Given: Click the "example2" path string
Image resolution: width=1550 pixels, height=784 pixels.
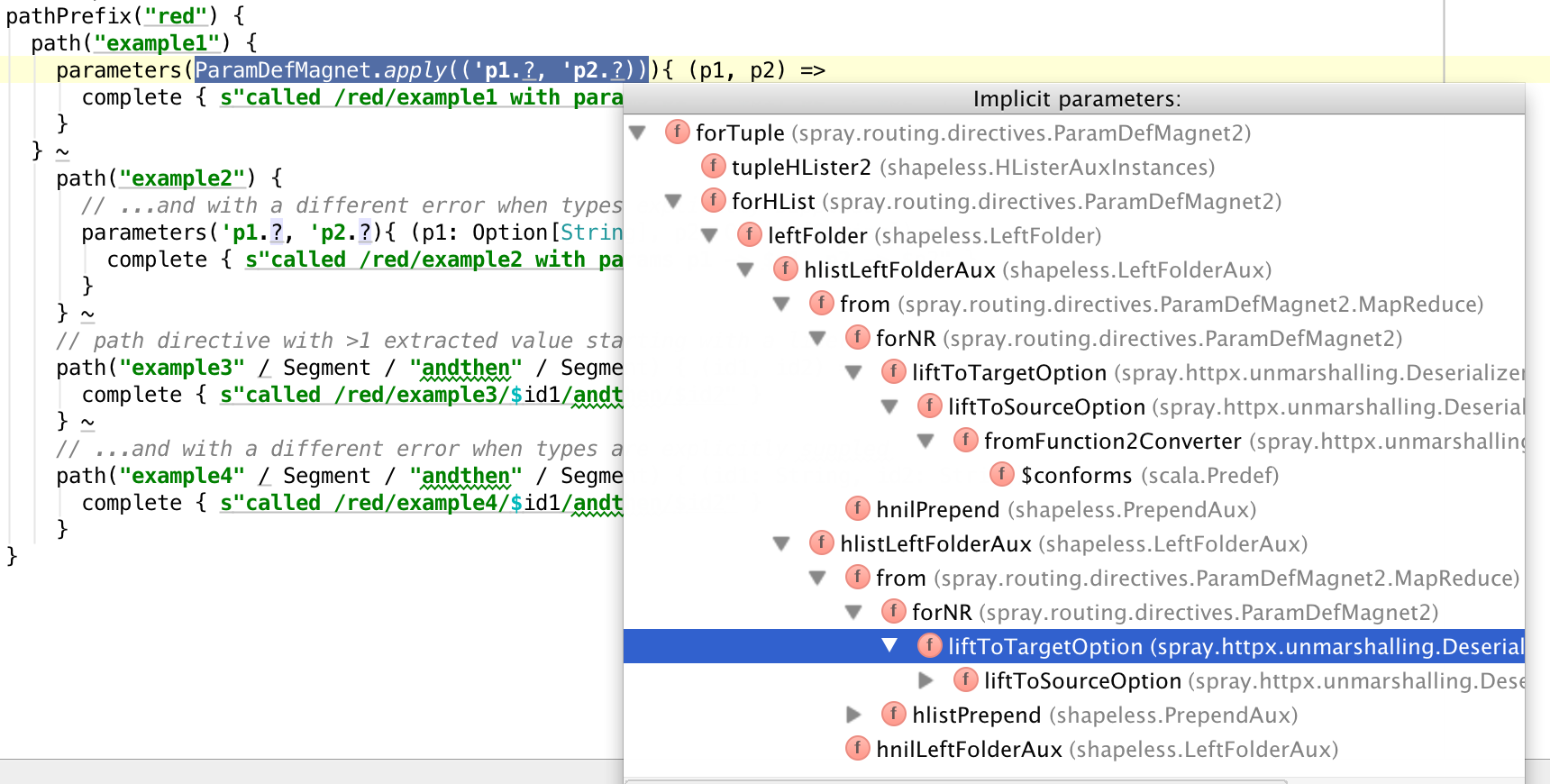Looking at the screenshot, I should pos(182,178).
